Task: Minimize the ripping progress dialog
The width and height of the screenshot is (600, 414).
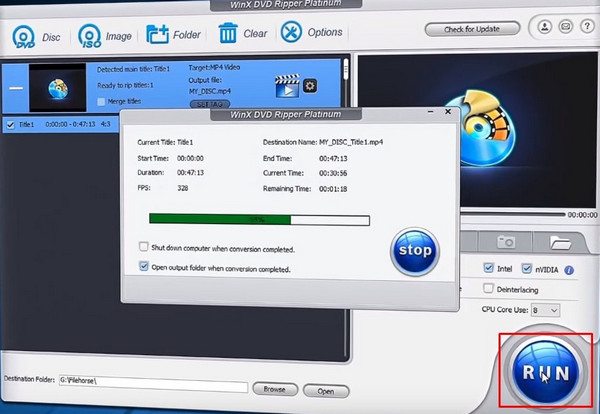Action: (430, 112)
